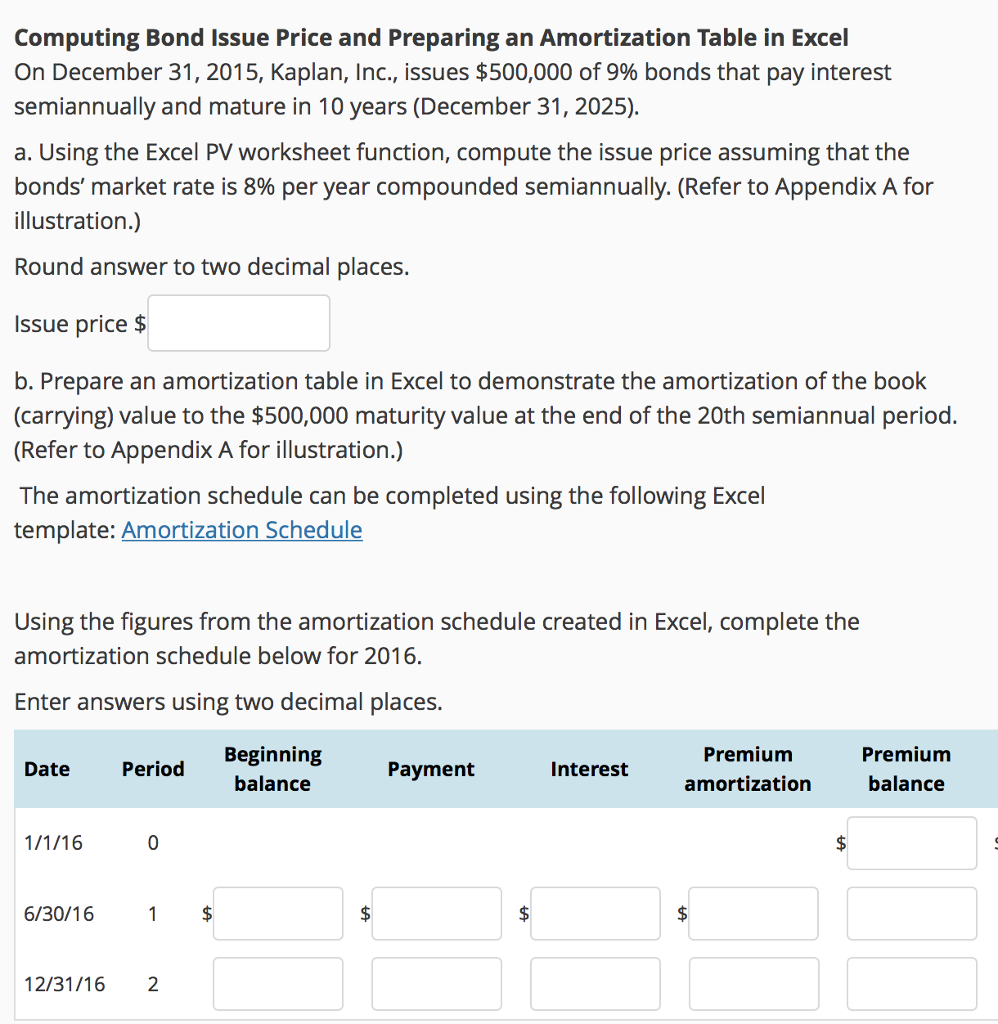The width and height of the screenshot is (998, 1024).
Task: Click the Period column header
Action: pyautogui.click(x=152, y=769)
